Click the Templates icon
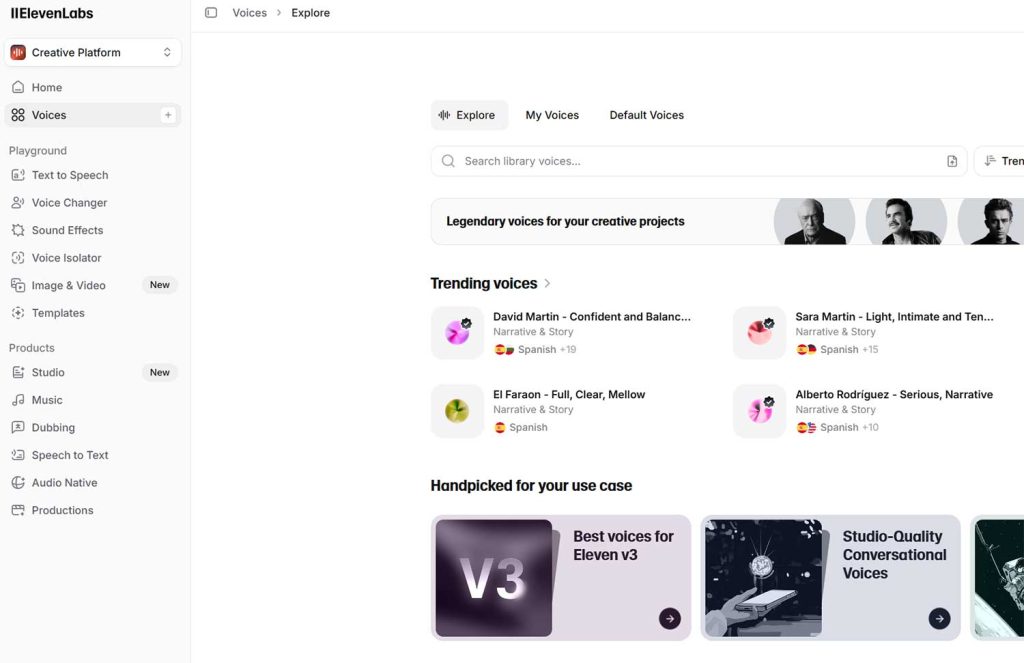1024x663 pixels. 18,313
